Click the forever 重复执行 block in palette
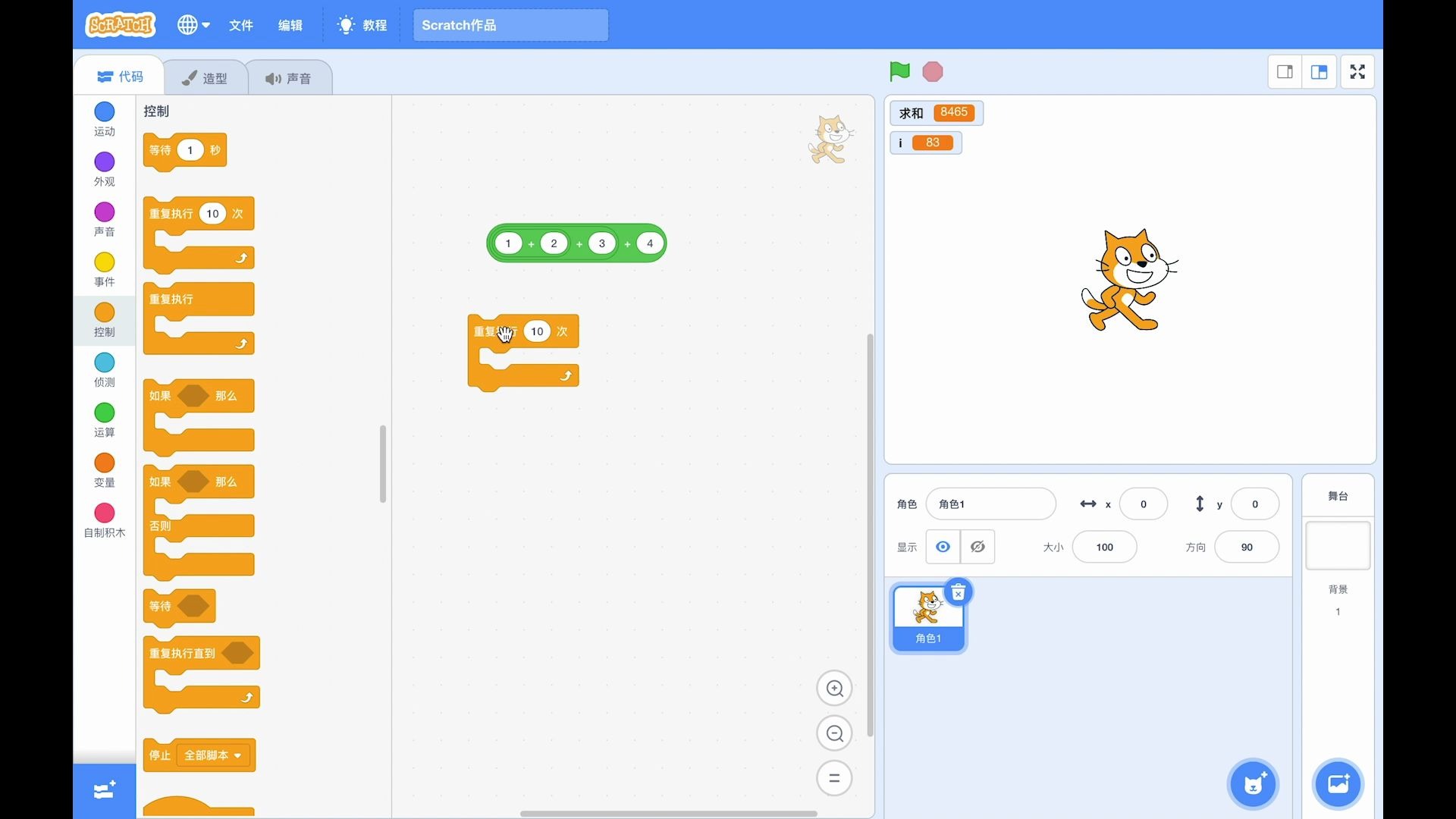The height and width of the screenshot is (819, 1456). pos(199,318)
